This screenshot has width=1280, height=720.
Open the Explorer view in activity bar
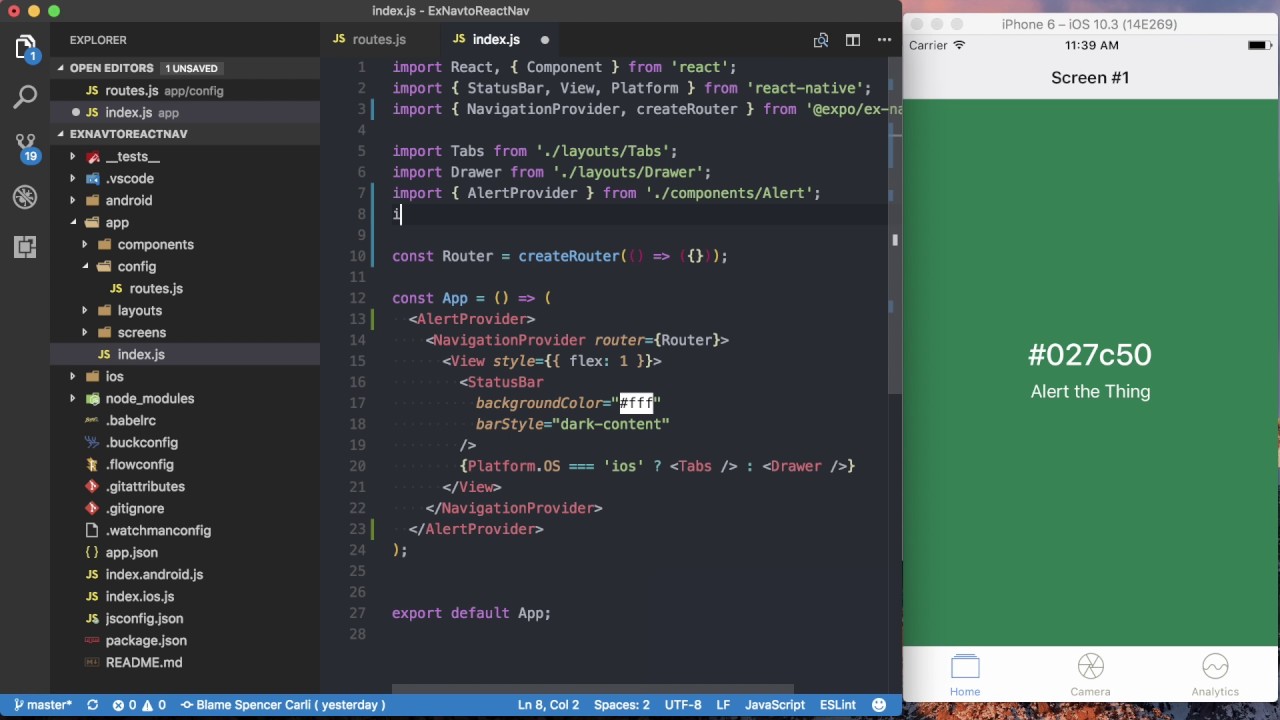click(x=25, y=48)
